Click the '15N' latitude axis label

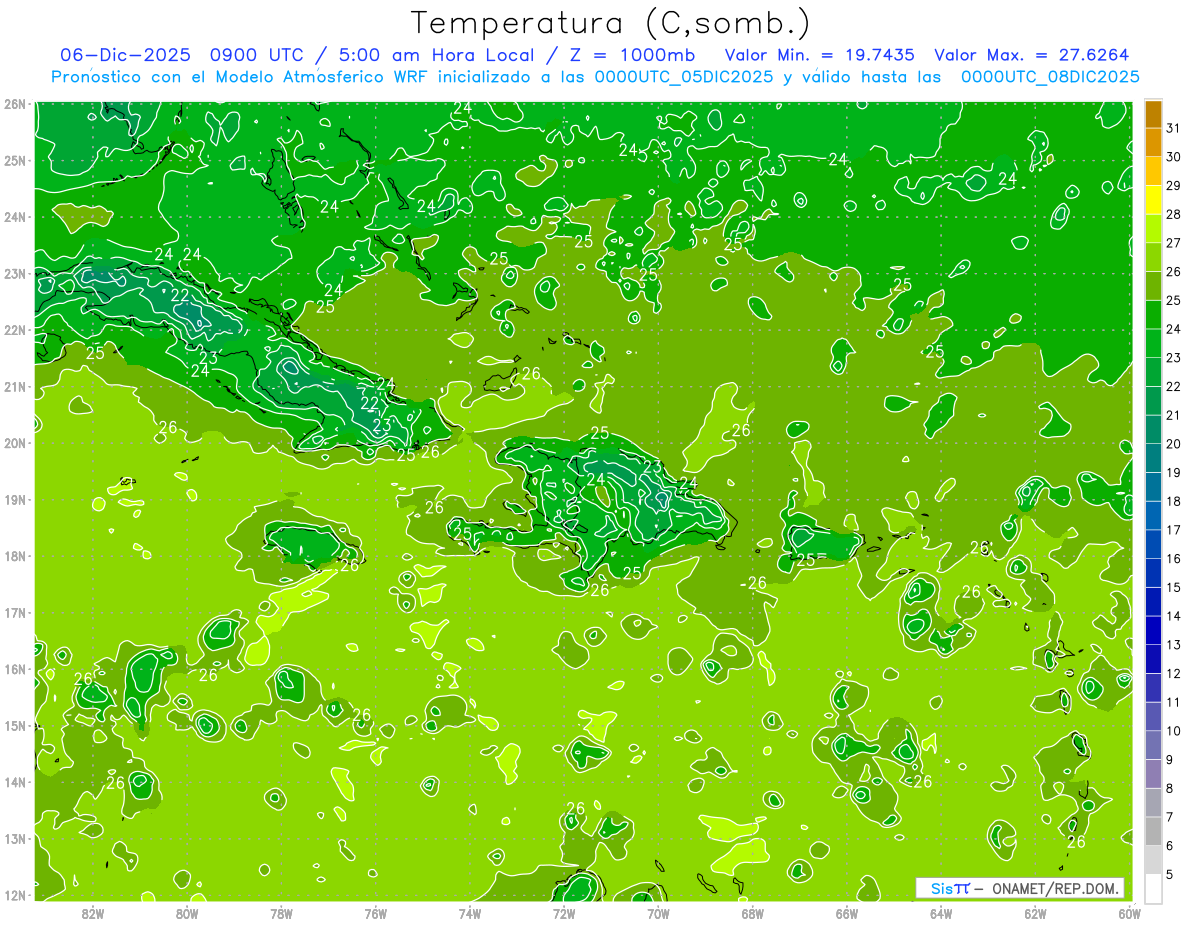pyautogui.click(x=15, y=726)
